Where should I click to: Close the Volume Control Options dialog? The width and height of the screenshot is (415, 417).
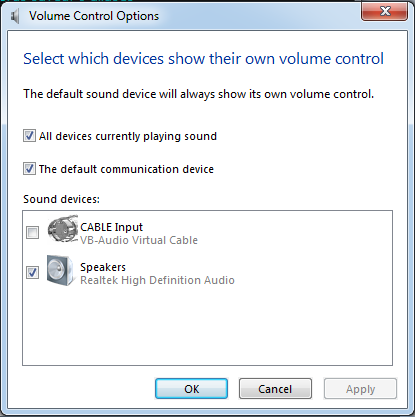pyautogui.click(x=384, y=11)
